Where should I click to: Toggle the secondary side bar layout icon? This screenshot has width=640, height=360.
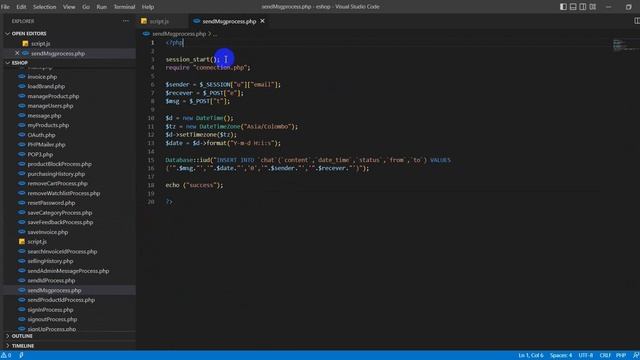583,7
